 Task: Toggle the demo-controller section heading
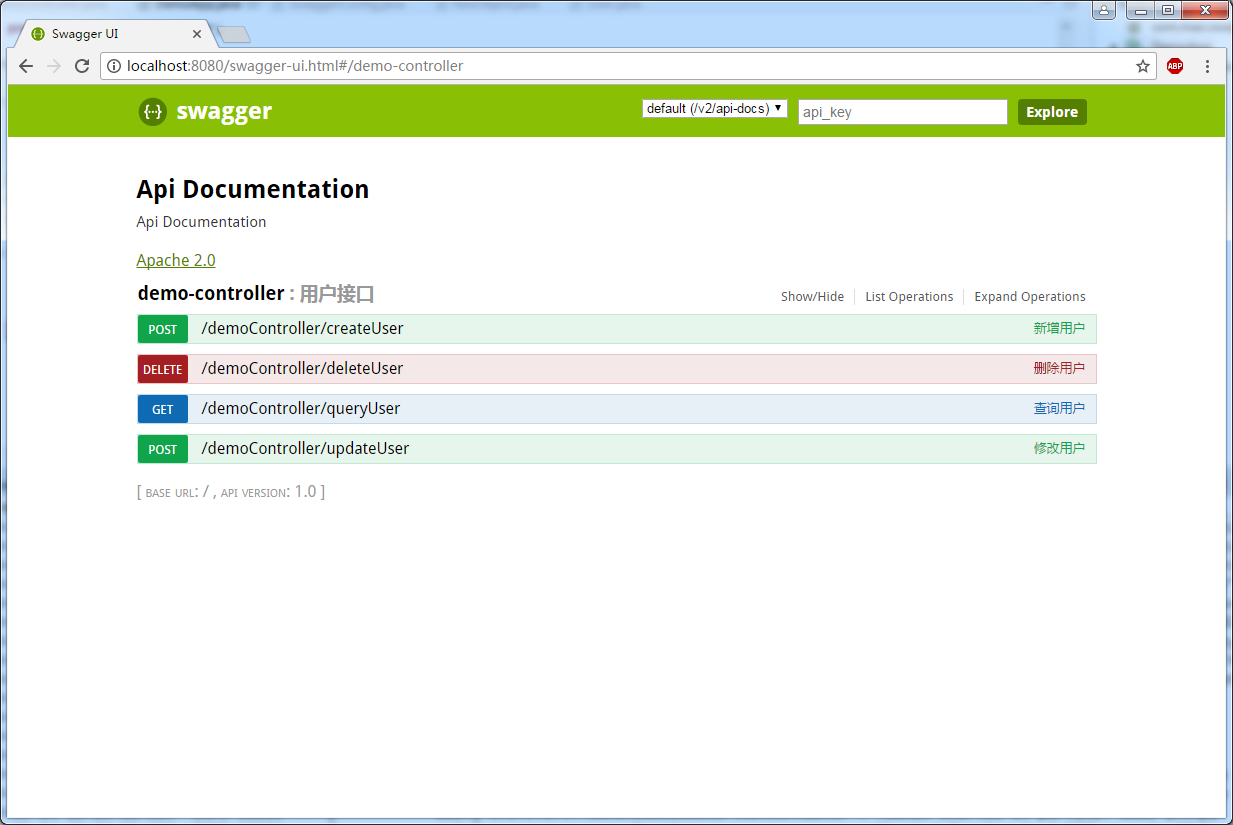[x=211, y=293]
